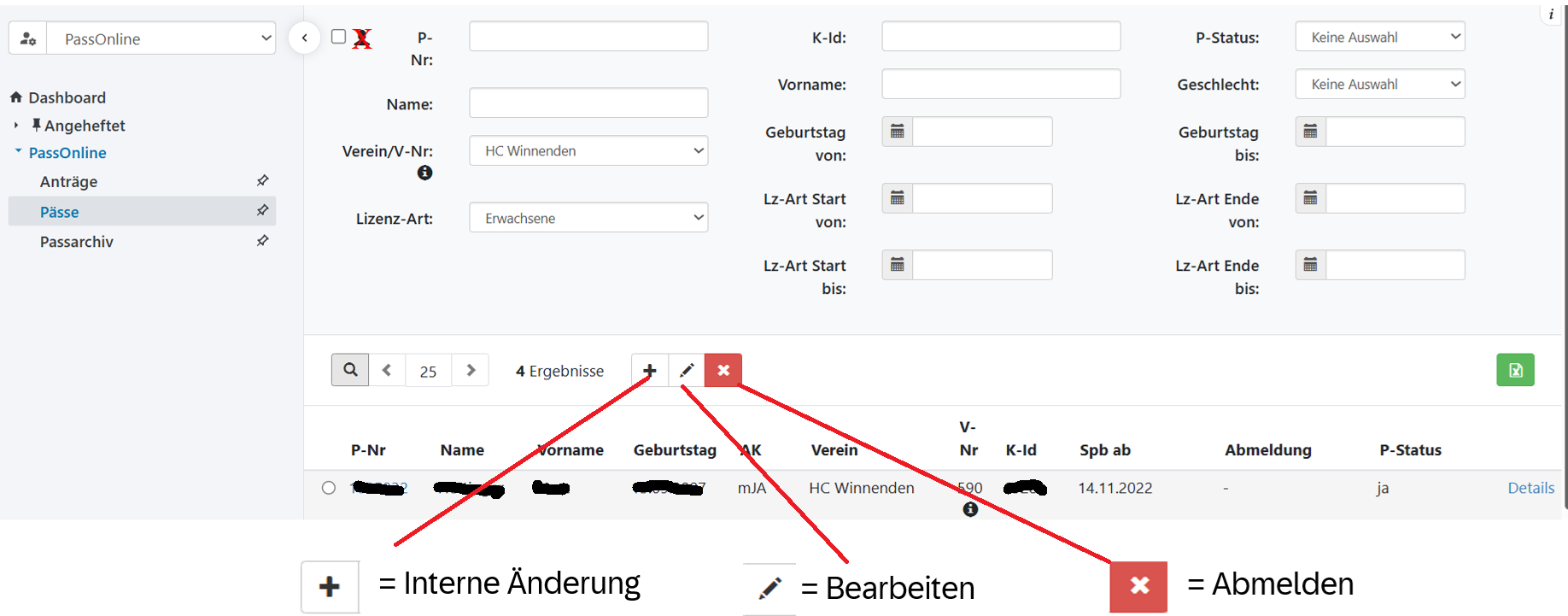
Task: Open Passarchiv in the sidebar
Action: (77, 242)
